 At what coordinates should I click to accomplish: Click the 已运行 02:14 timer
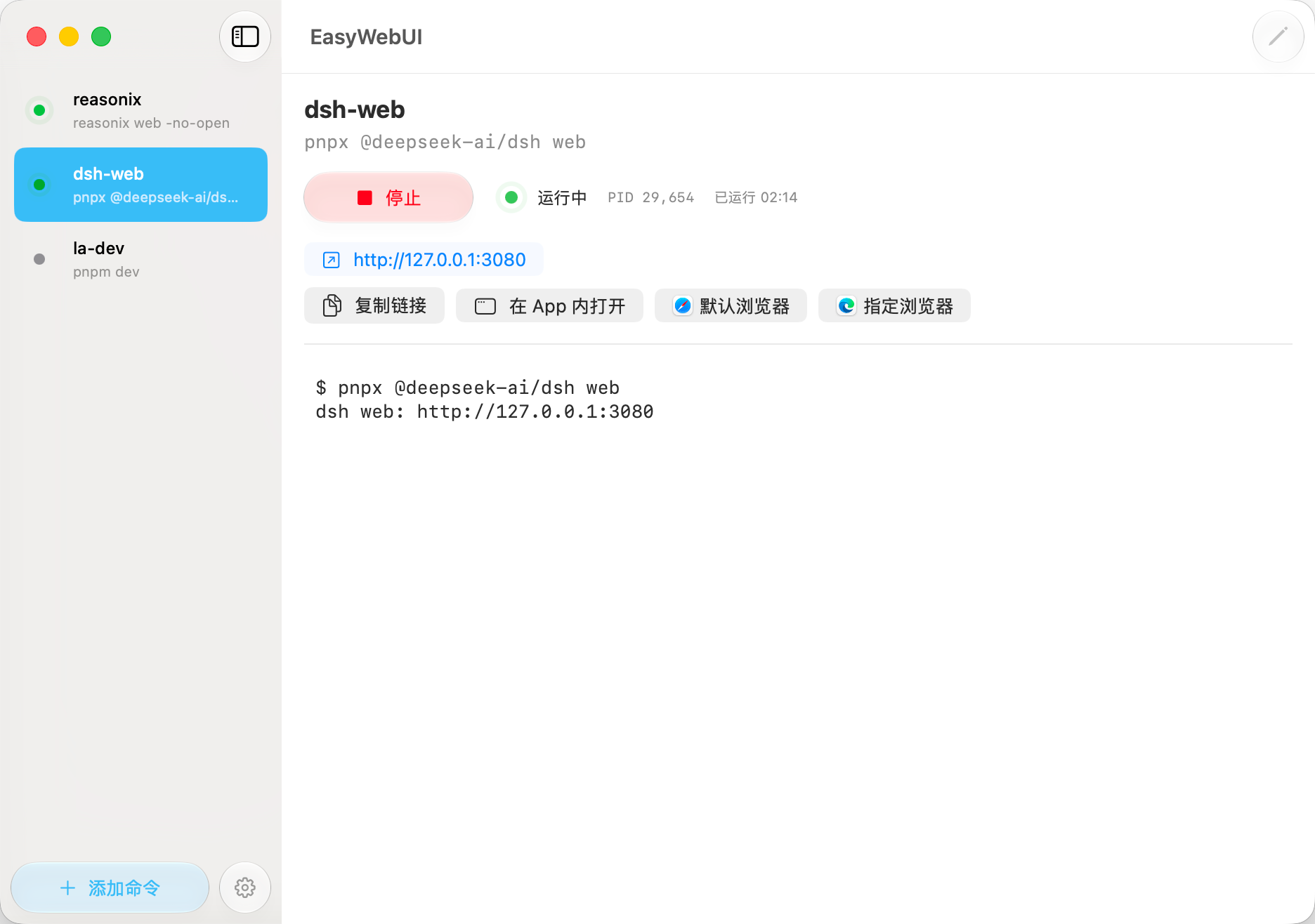pos(756,197)
